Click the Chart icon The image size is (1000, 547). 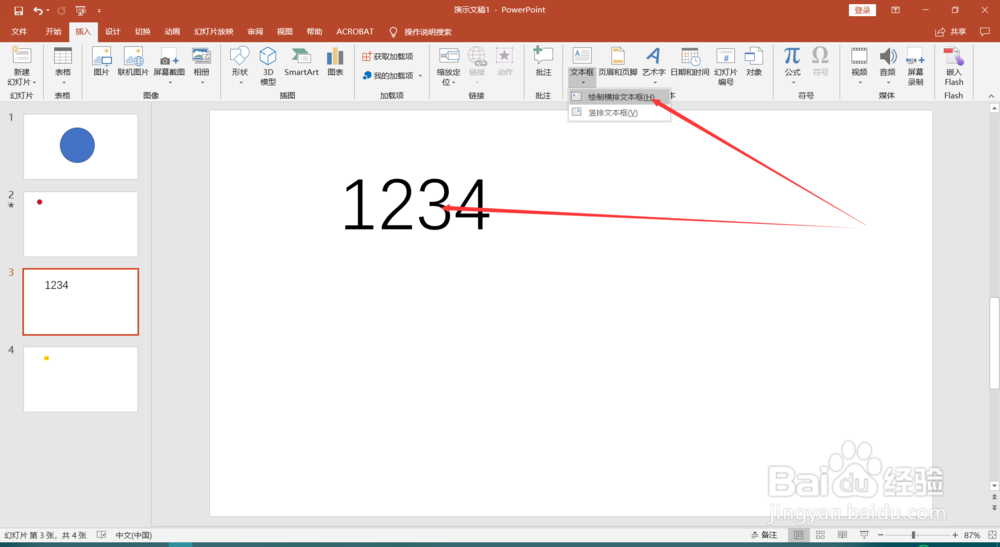335,56
